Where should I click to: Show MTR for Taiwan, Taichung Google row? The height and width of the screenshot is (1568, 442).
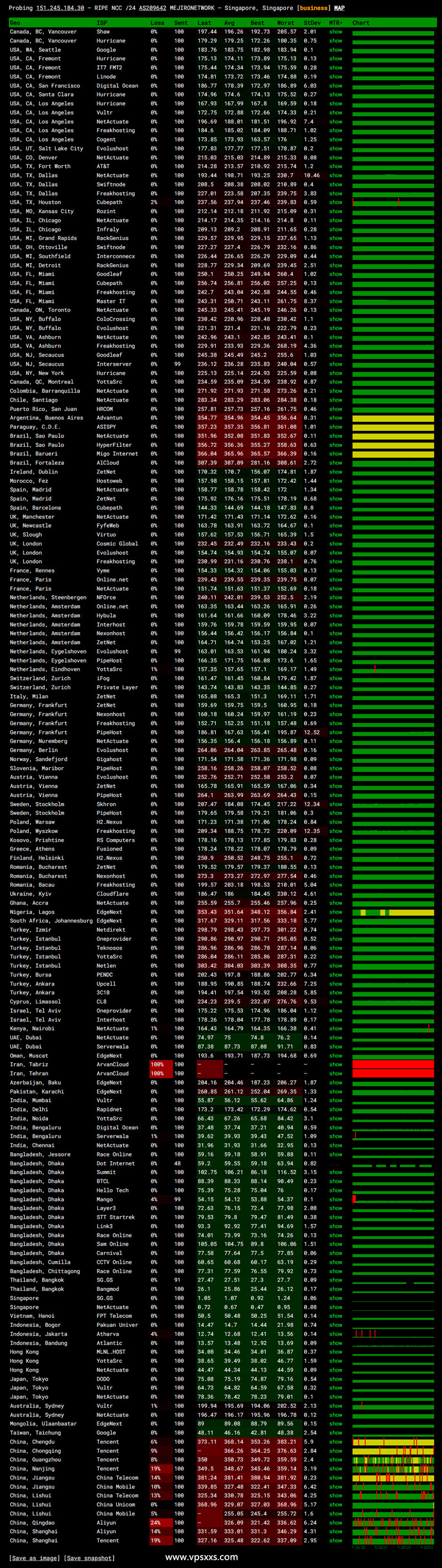pyautogui.click(x=335, y=1433)
